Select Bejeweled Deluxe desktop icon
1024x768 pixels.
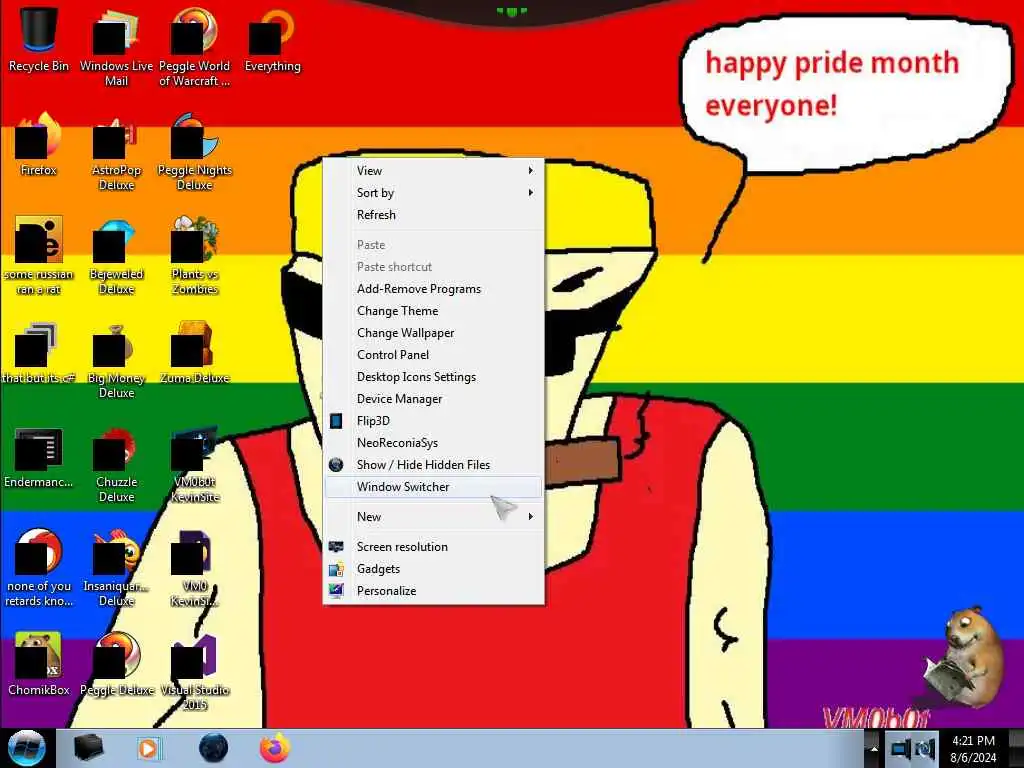116,255
